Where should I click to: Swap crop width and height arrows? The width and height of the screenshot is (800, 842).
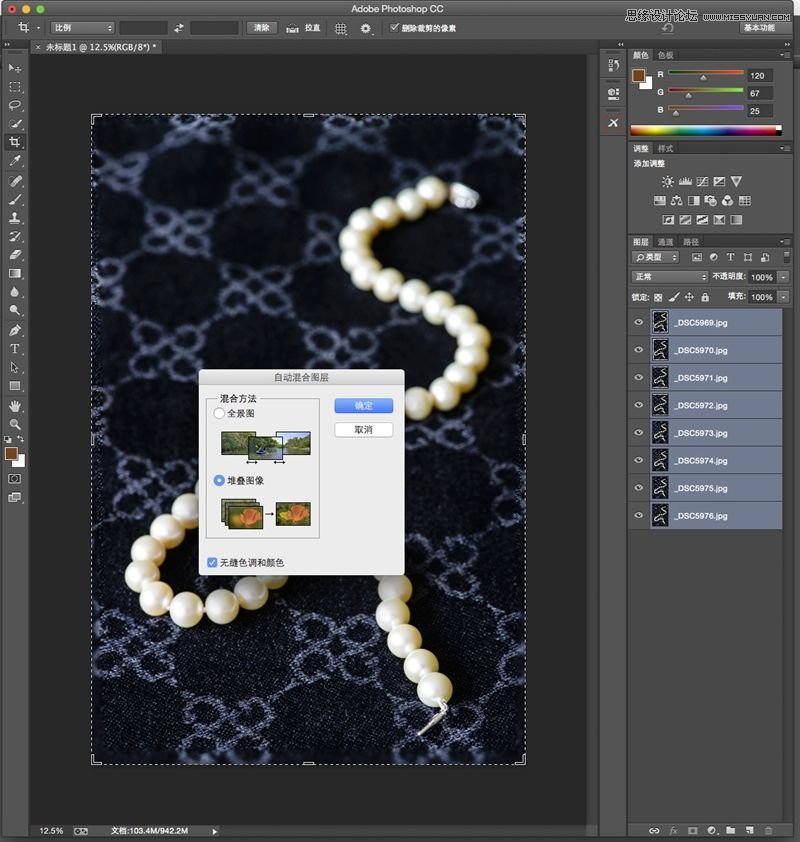tap(179, 28)
